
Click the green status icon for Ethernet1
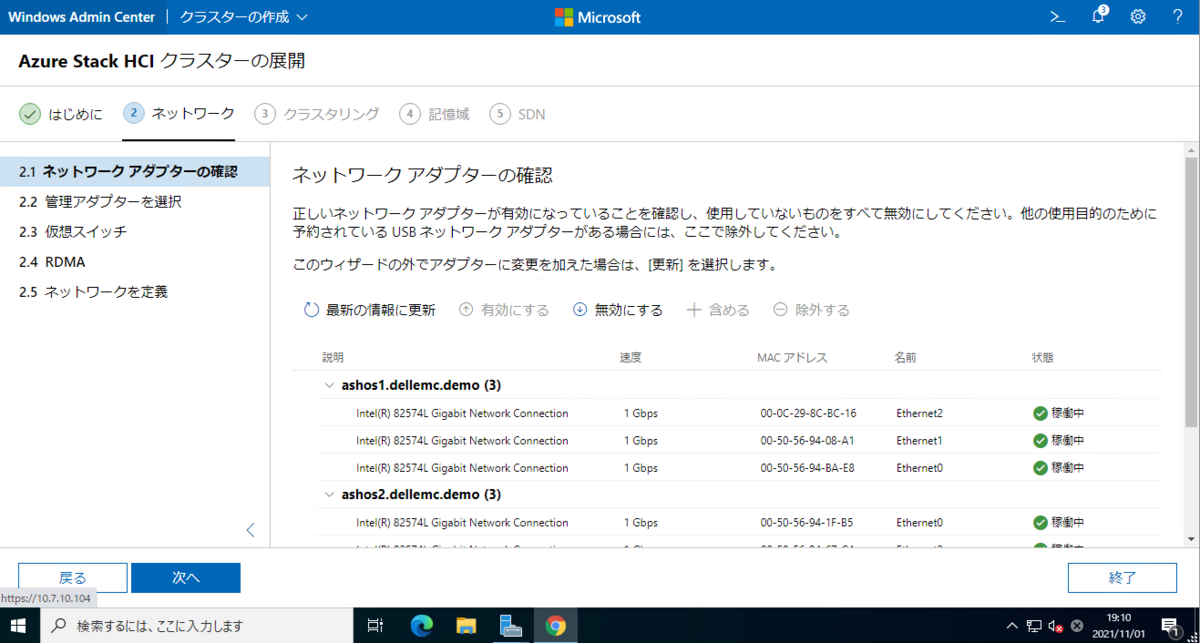pyautogui.click(x=1040, y=440)
